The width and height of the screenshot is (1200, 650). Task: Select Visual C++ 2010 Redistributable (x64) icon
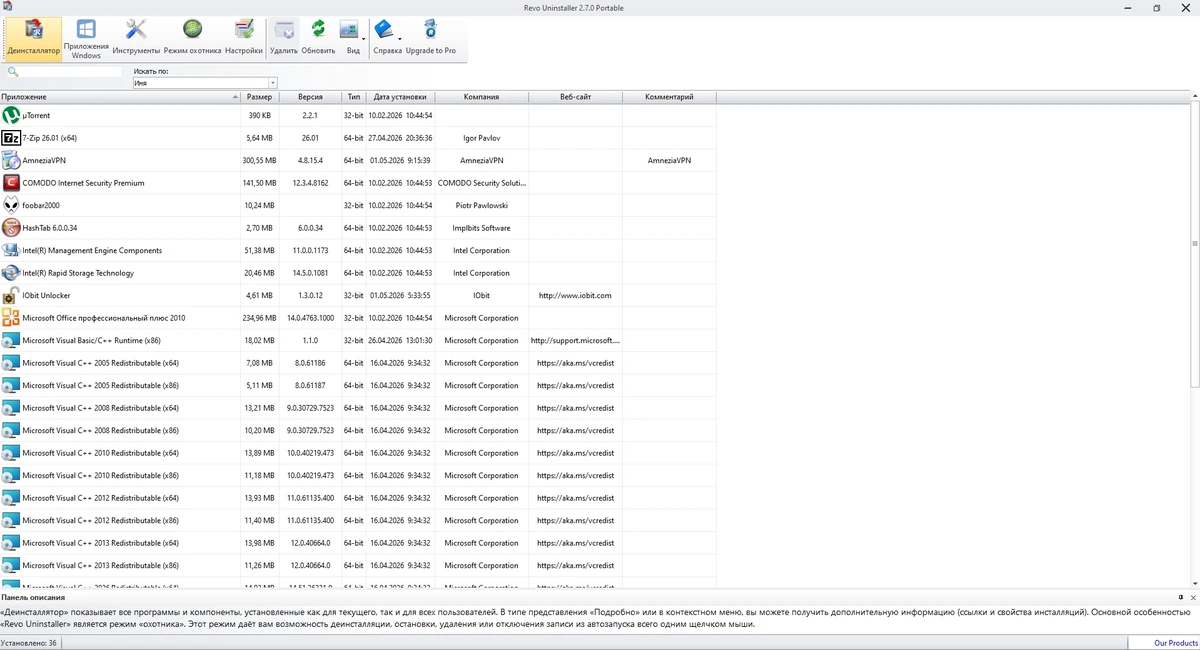click(x=11, y=453)
